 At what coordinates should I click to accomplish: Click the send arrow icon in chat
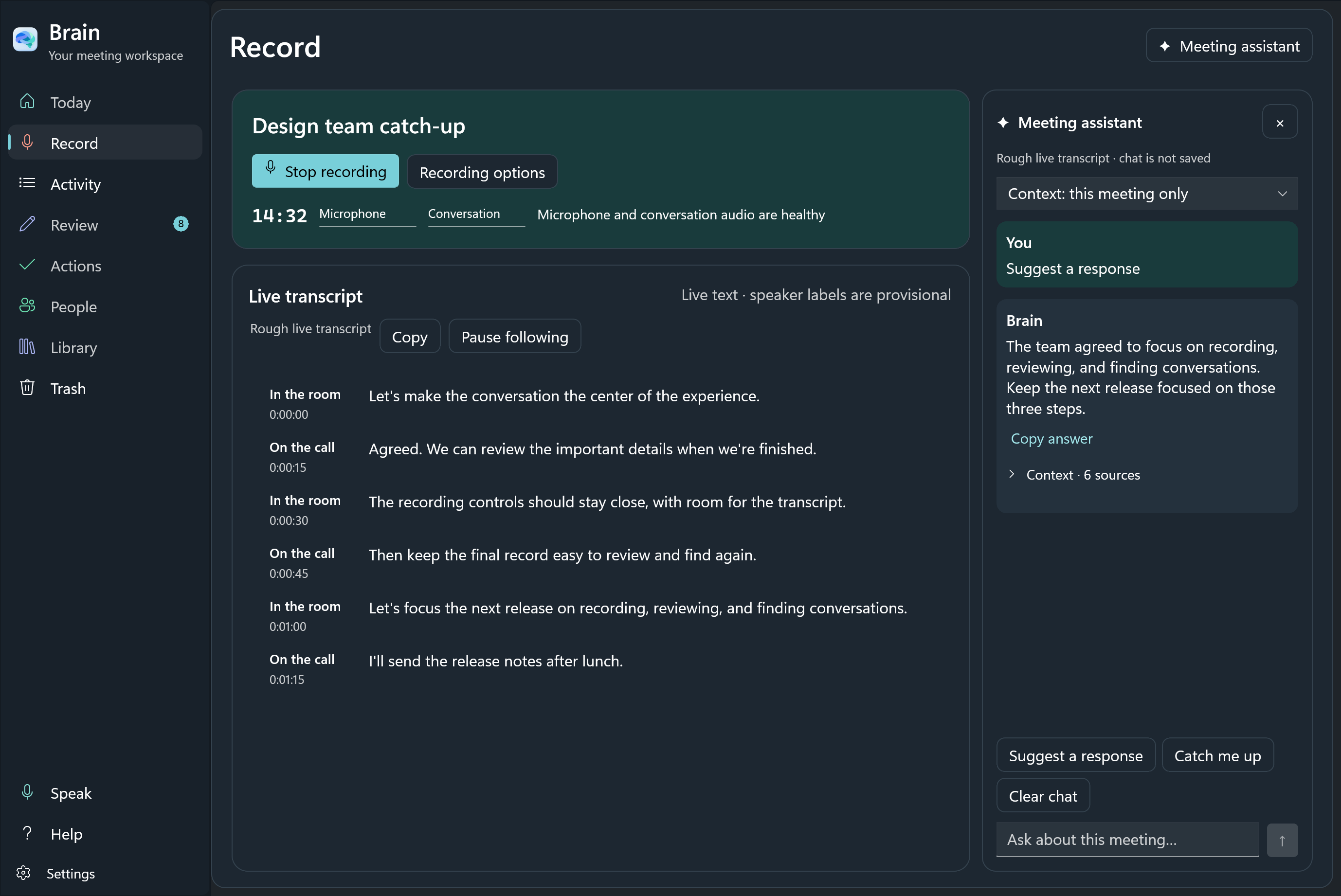point(1282,840)
